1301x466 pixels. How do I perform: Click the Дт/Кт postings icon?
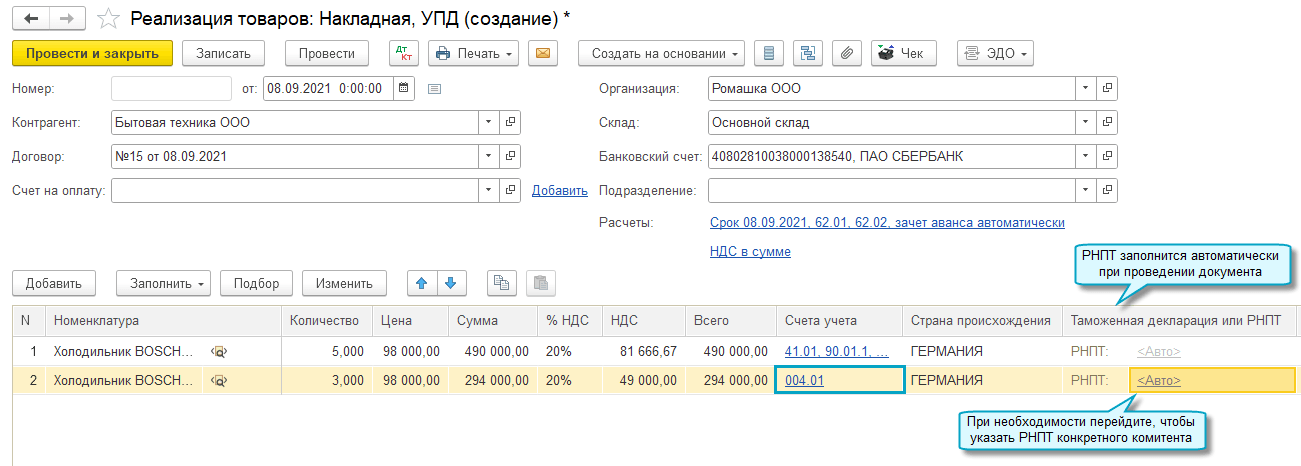404,53
